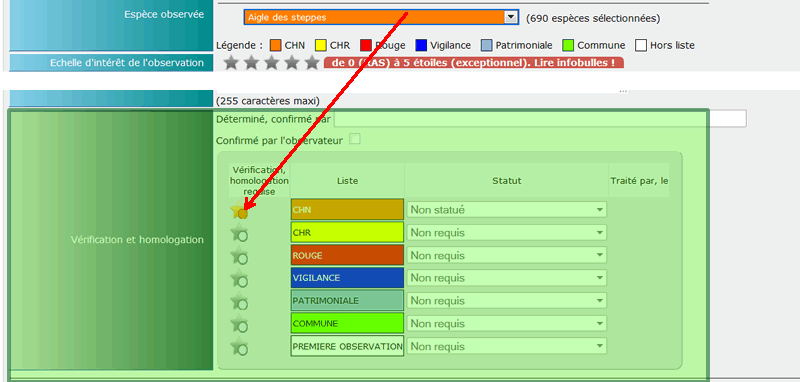800x382 pixels.
Task: Open the CHN Statut dropdown
Action: 507,210
